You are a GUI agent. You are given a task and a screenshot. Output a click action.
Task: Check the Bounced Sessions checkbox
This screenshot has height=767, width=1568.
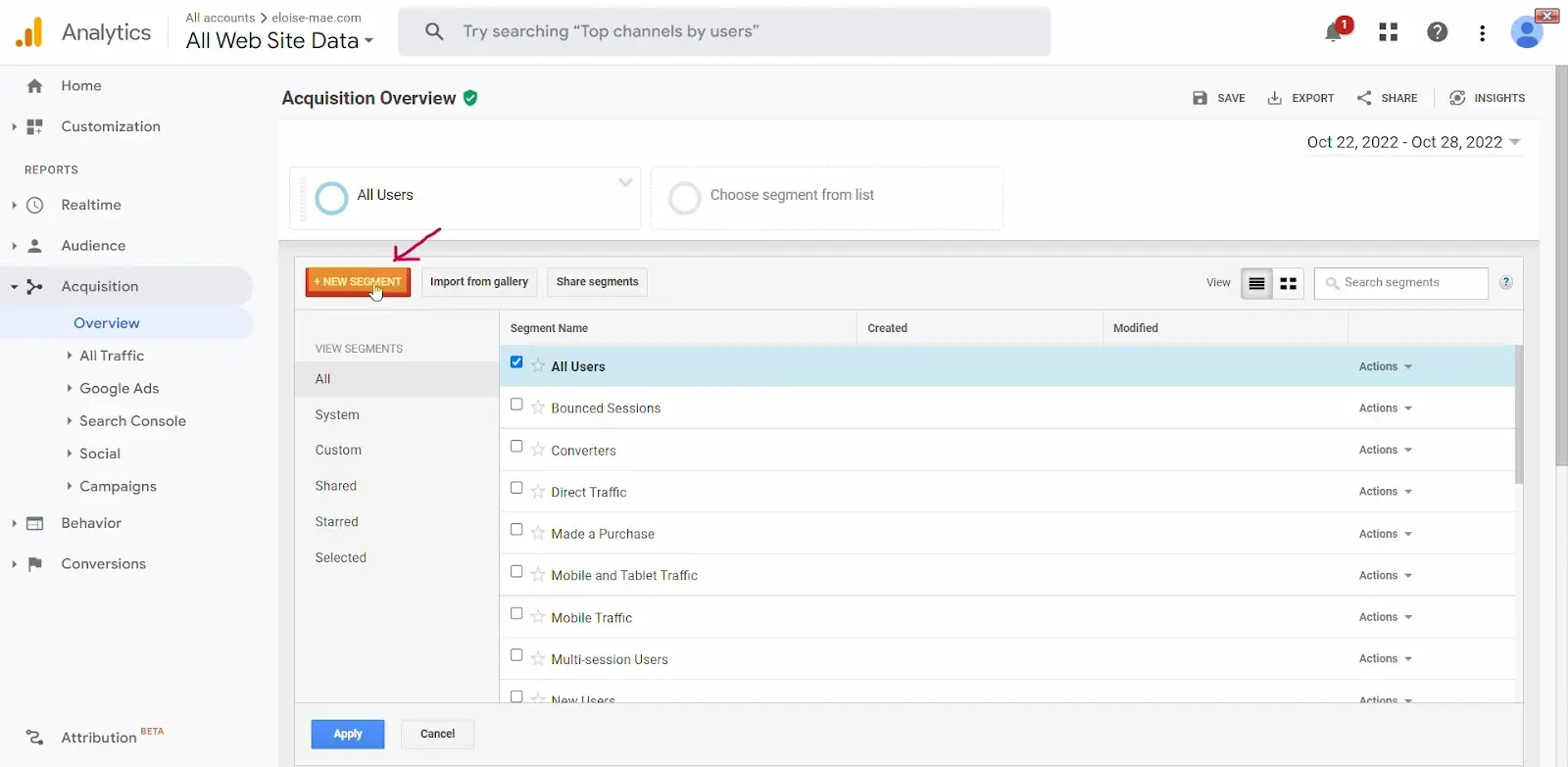click(x=516, y=405)
